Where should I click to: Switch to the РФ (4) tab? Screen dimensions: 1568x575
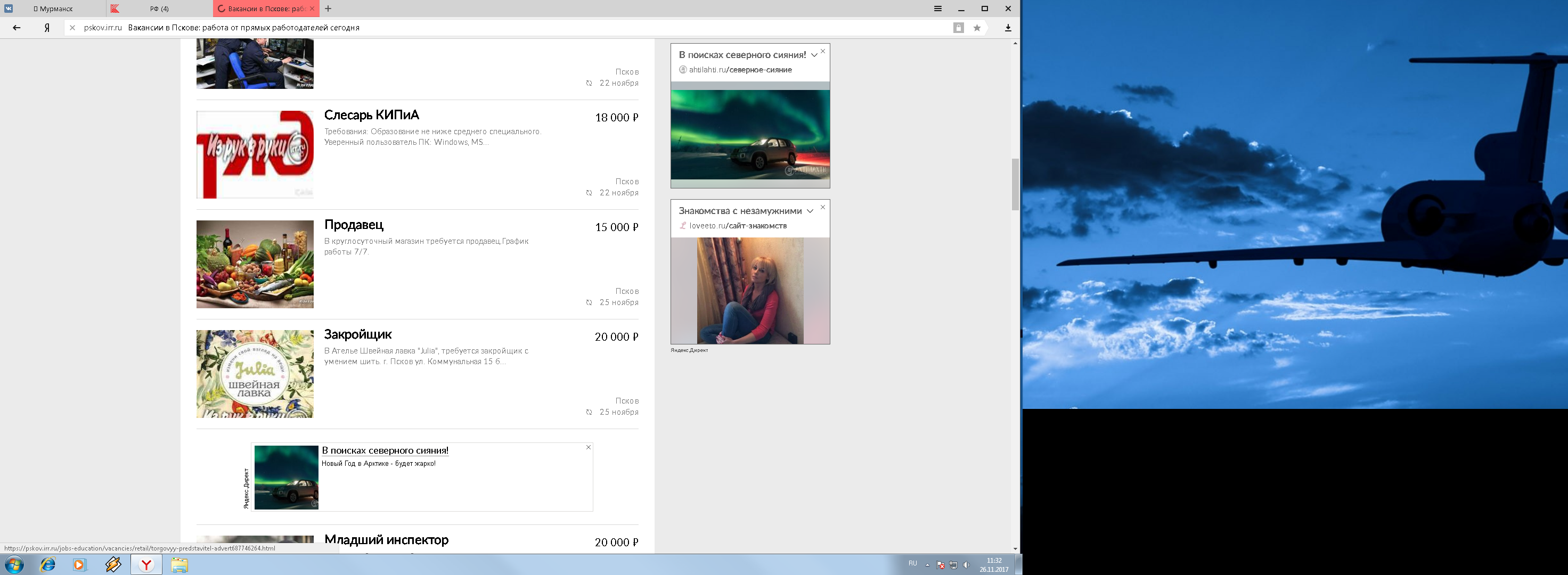[x=159, y=9]
